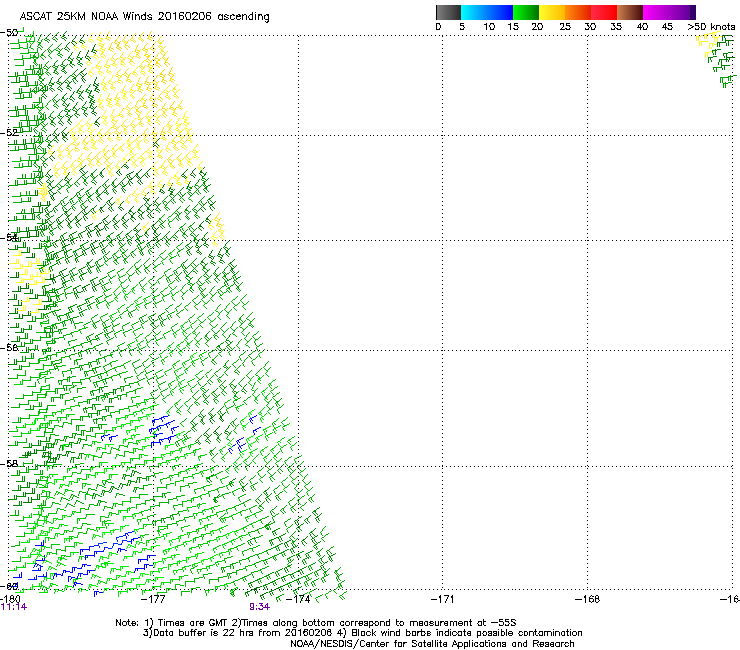The height and width of the screenshot is (650, 740).
Task: Click the -168 longitude axis label
Action: [x=588, y=599]
